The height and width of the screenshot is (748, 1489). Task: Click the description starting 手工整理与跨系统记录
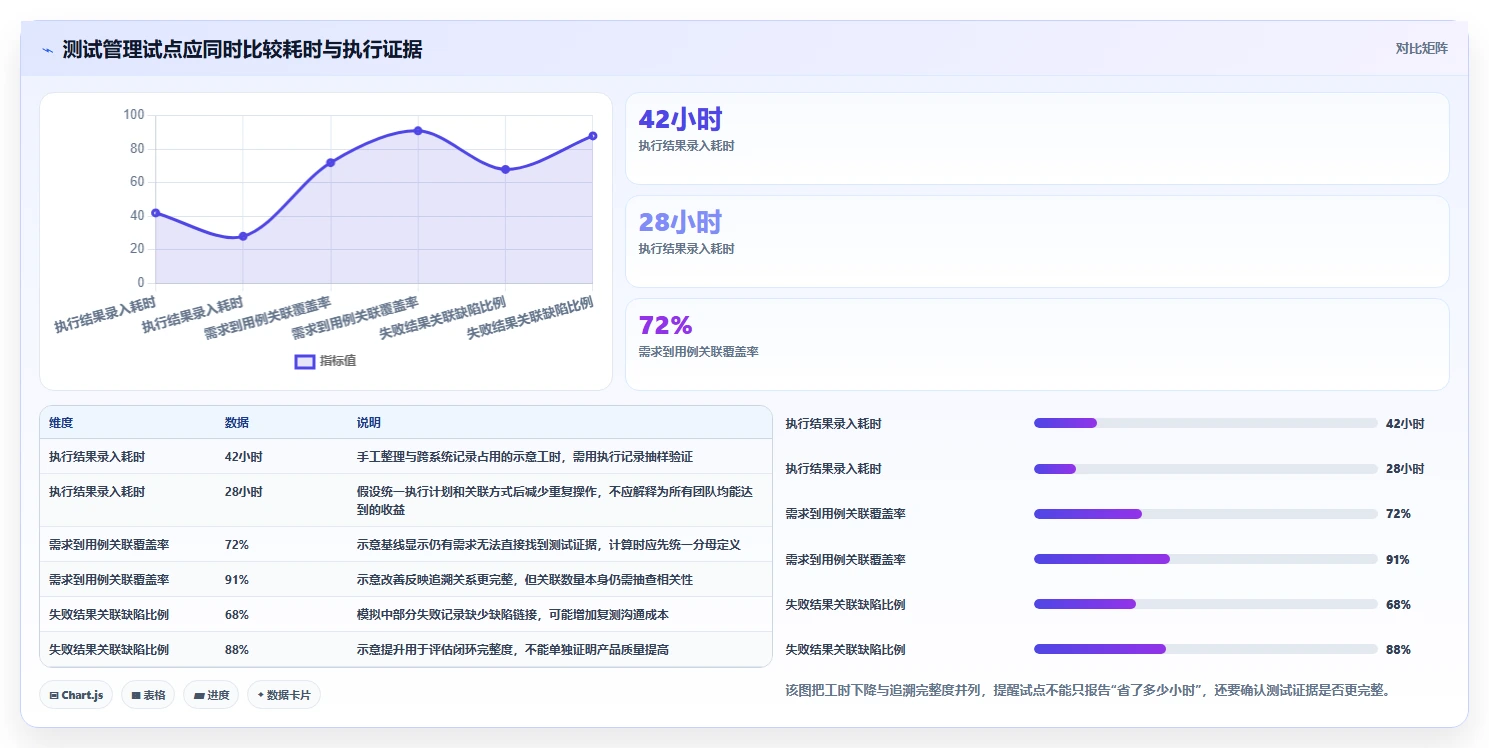tap(525, 457)
